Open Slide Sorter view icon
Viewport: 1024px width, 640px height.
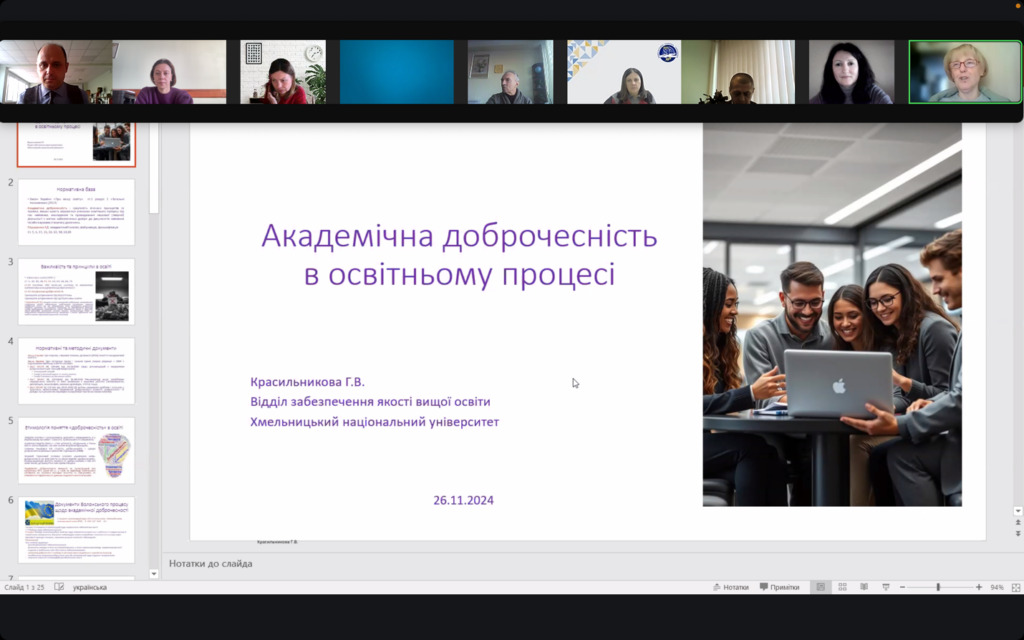842,587
